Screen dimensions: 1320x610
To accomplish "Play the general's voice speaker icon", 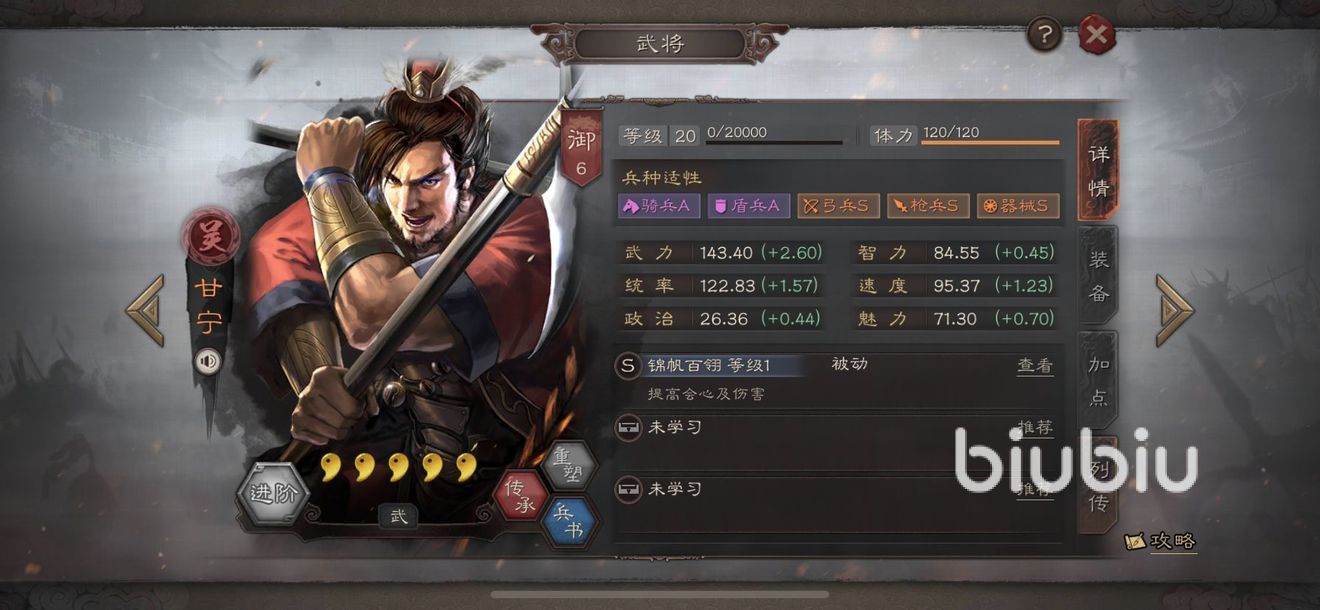I will [x=208, y=361].
